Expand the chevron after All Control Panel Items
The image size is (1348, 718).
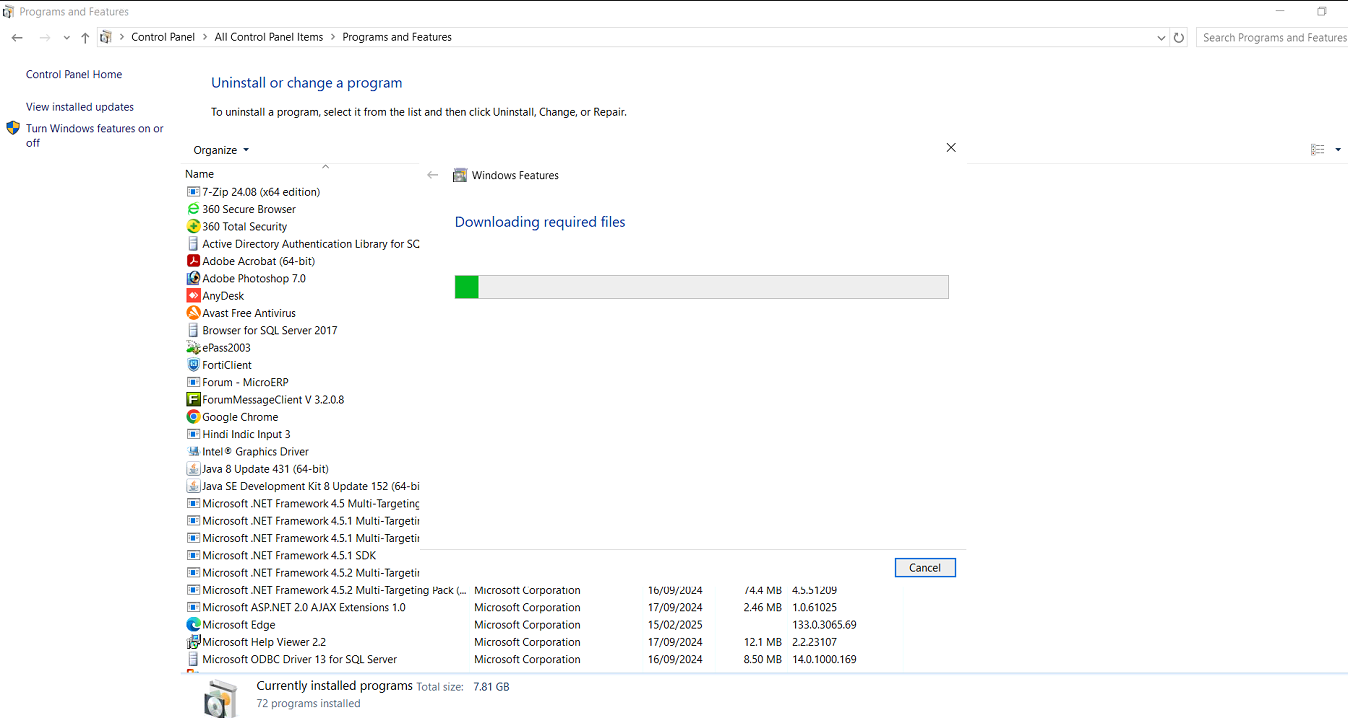[x=333, y=38]
